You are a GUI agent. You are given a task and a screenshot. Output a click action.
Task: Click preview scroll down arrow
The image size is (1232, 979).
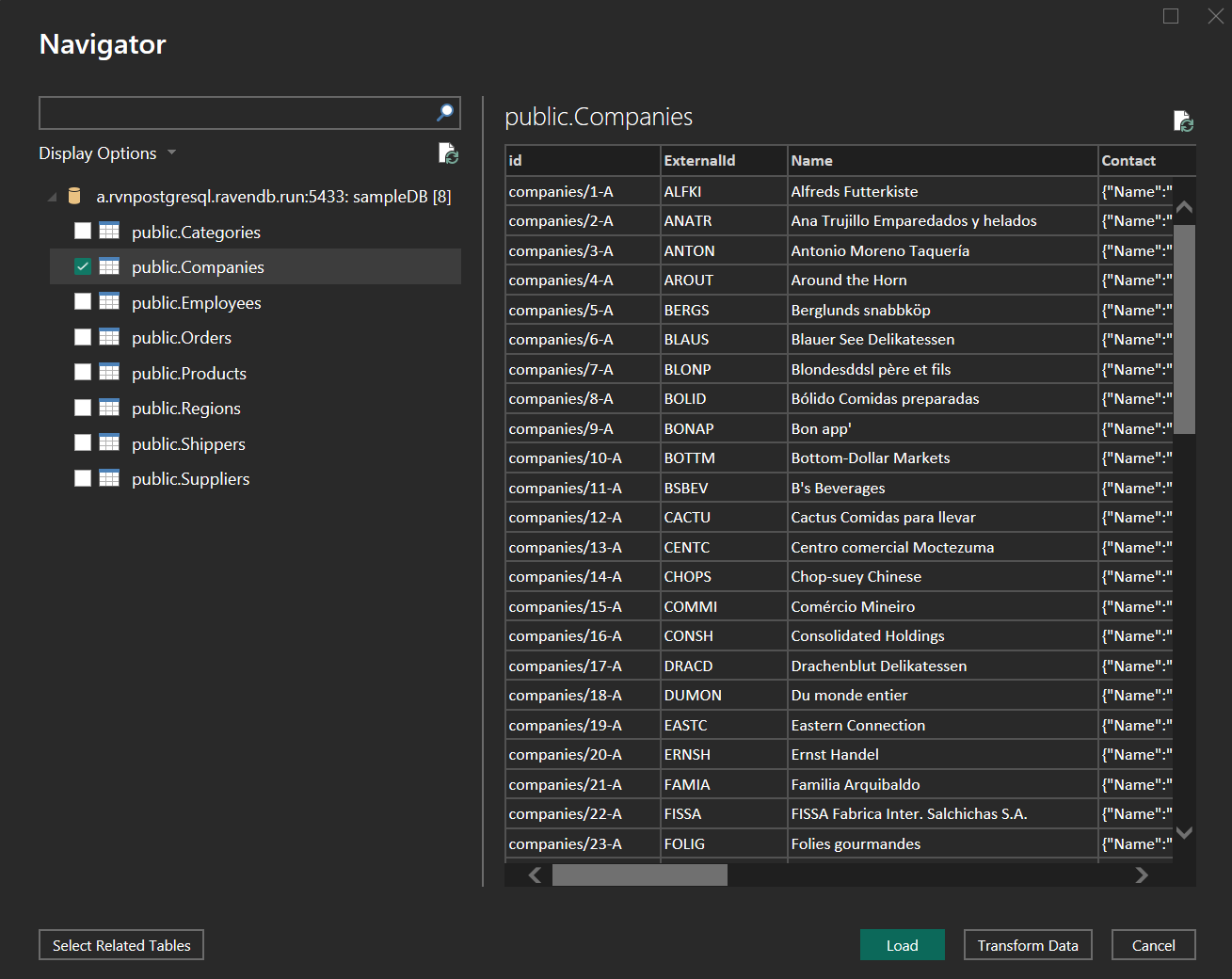tap(1185, 832)
